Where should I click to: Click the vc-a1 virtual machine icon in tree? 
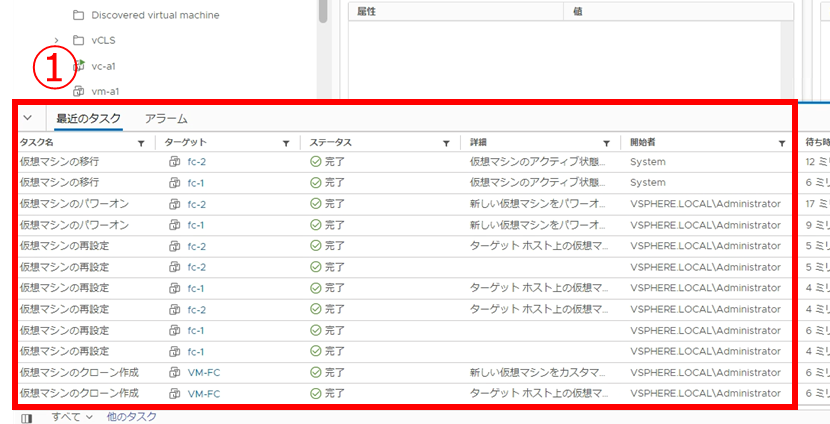pos(80,65)
